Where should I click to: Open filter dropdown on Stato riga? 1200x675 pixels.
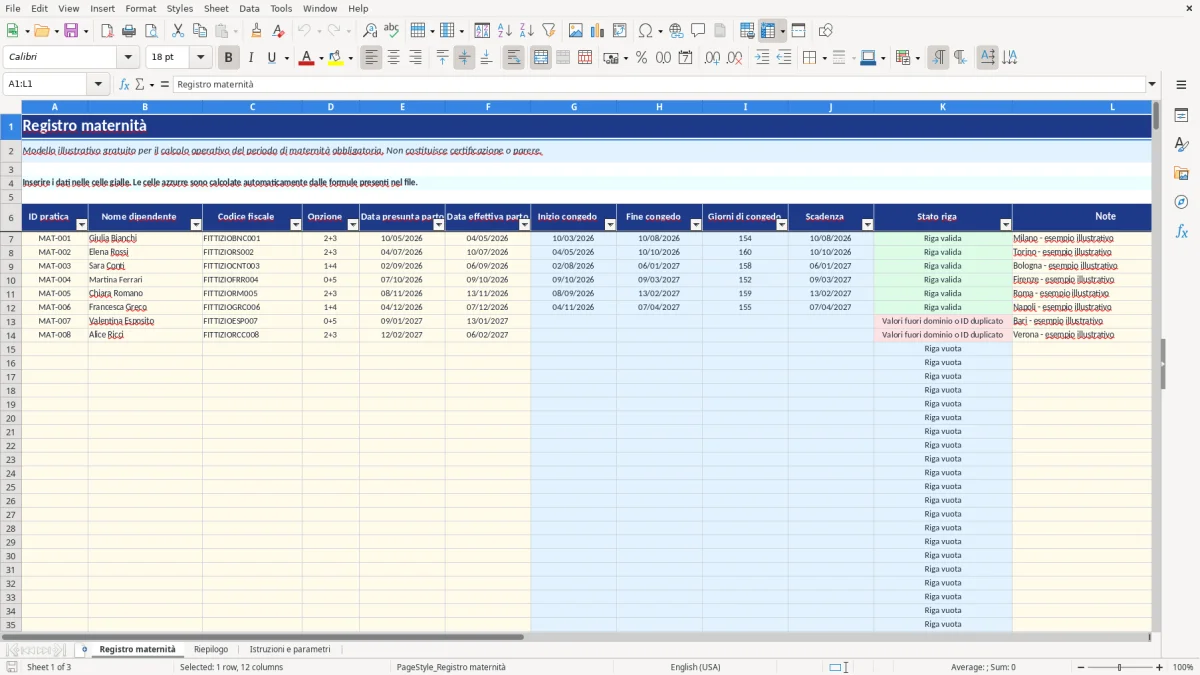(x=1006, y=225)
